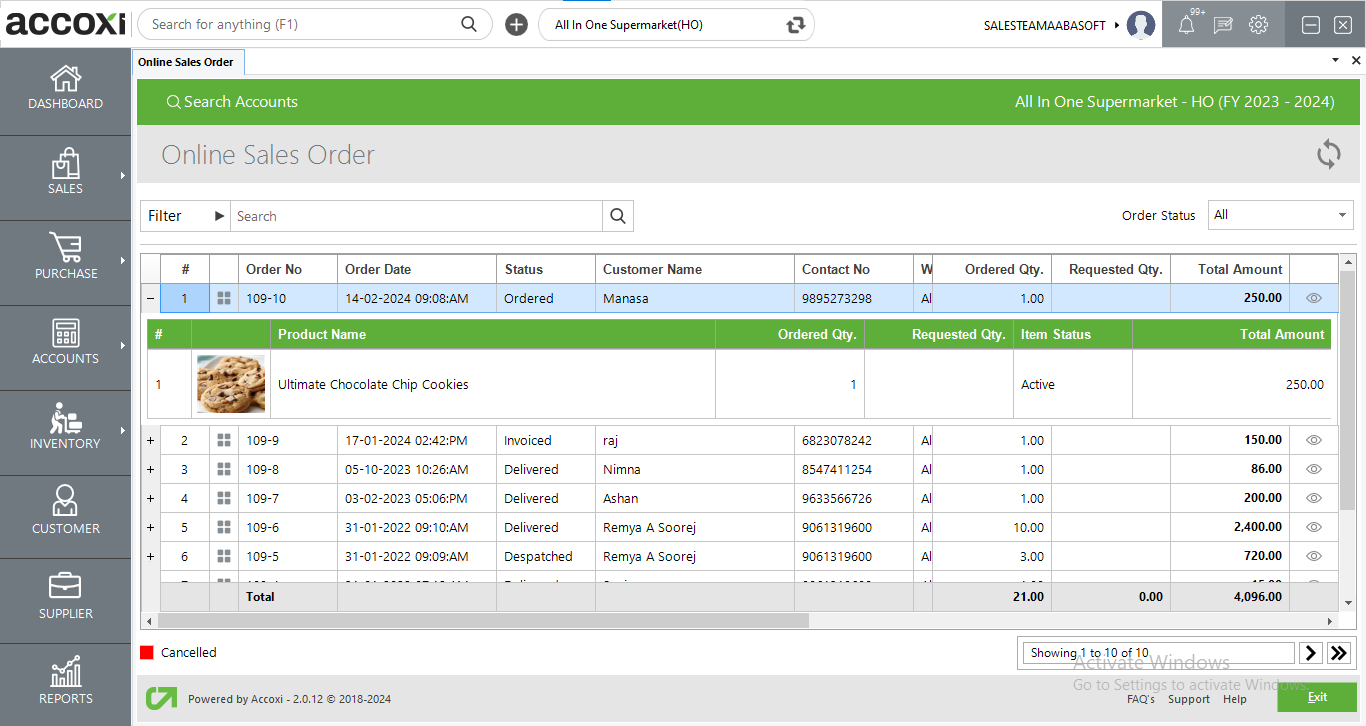Open the Dashboard module
The image size is (1366, 726).
pos(65,88)
